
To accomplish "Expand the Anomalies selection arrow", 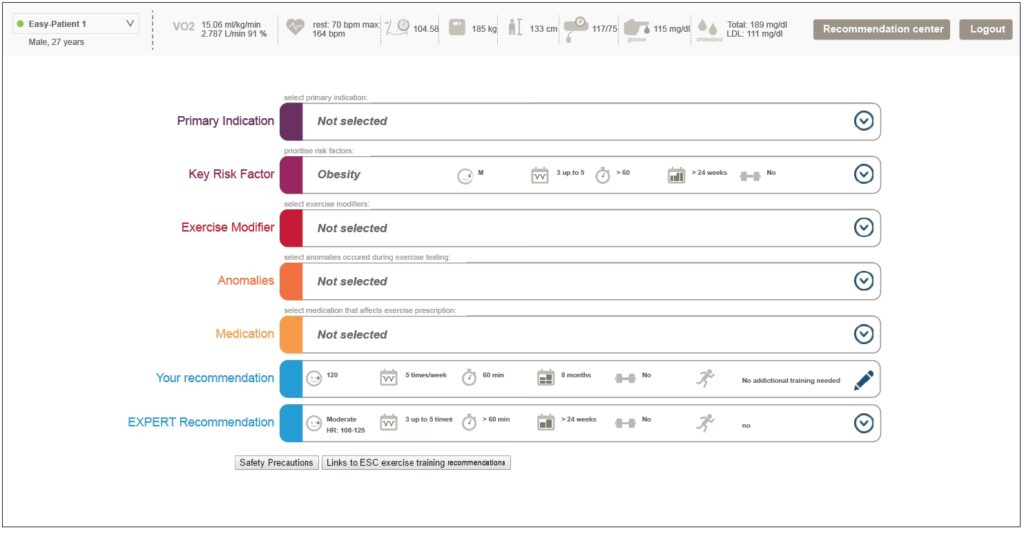I will [864, 281].
